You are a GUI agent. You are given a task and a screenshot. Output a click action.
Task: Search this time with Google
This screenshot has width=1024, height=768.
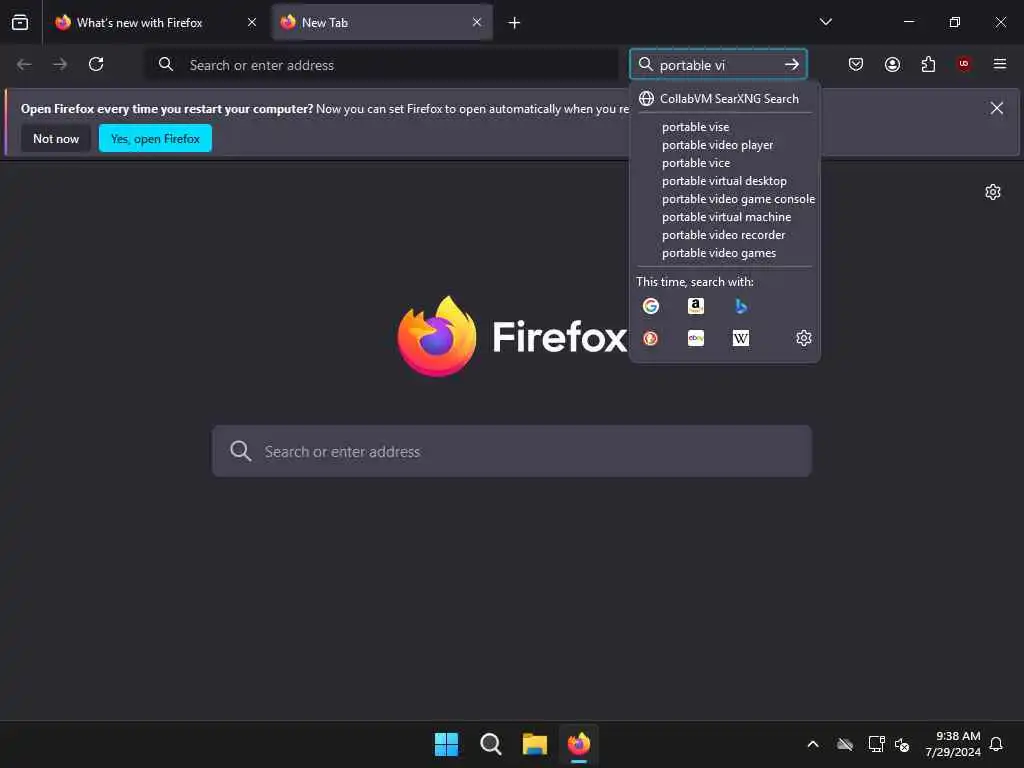coord(650,306)
